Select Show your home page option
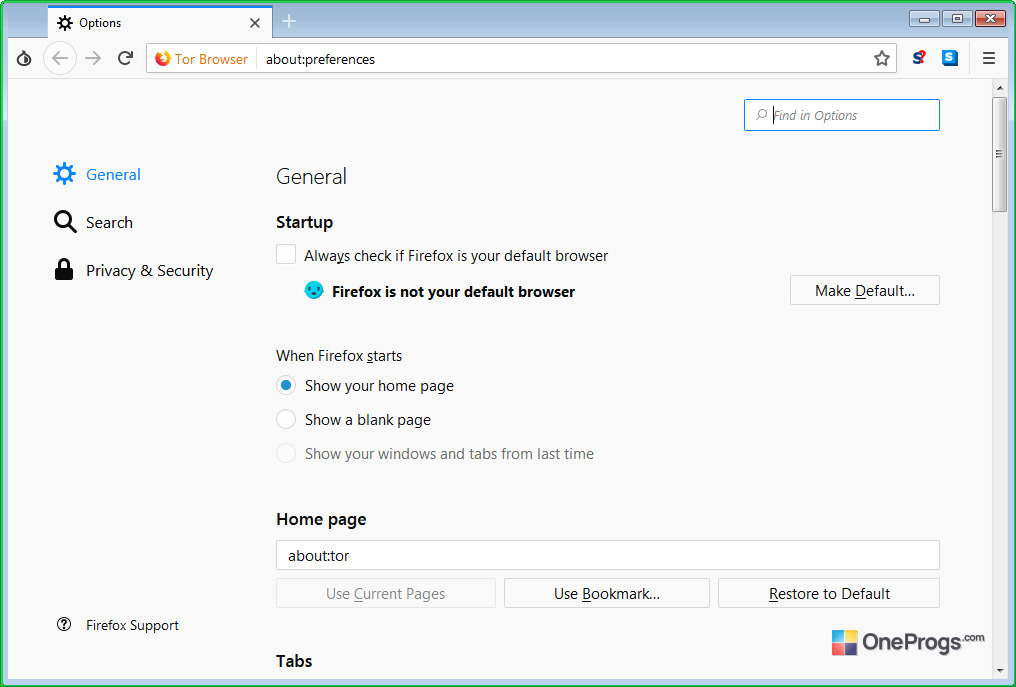The width and height of the screenshot is (1016, 687). (x=286, y=385)
